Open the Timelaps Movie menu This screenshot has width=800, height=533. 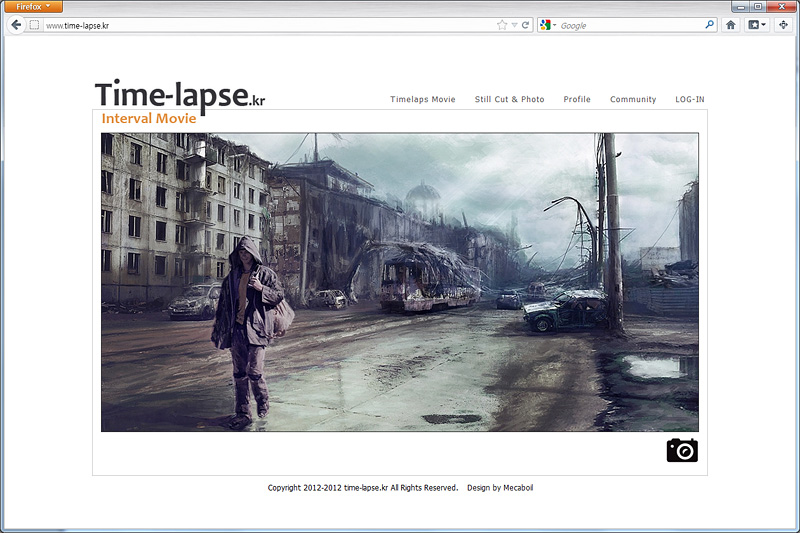pos(423,99)
